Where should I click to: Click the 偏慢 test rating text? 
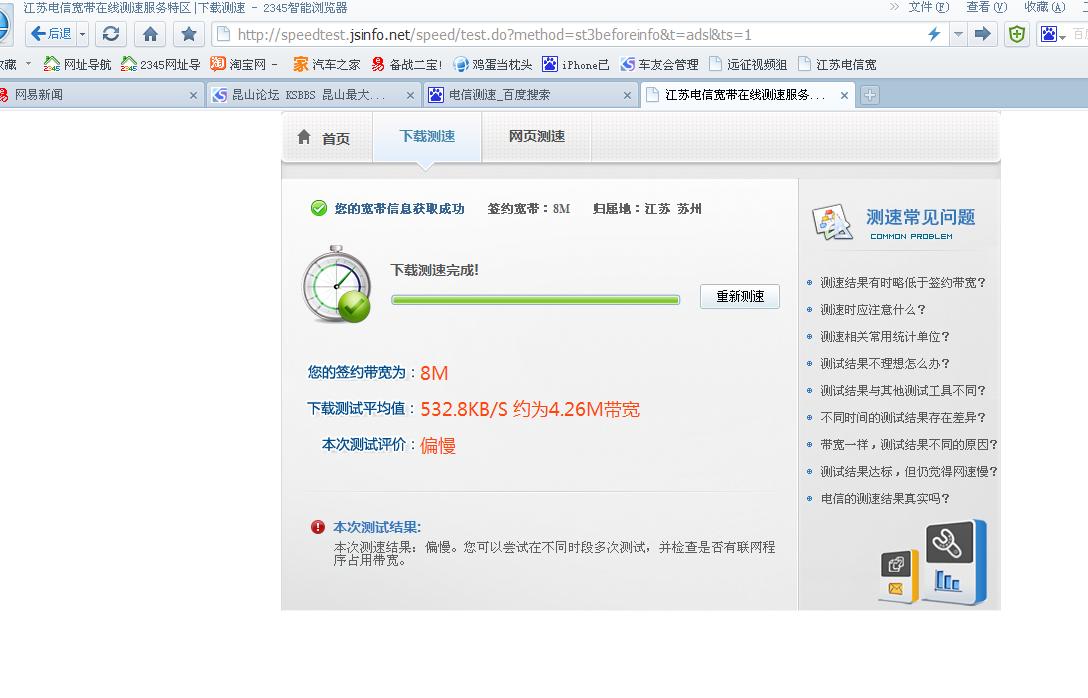click(438, 445)
